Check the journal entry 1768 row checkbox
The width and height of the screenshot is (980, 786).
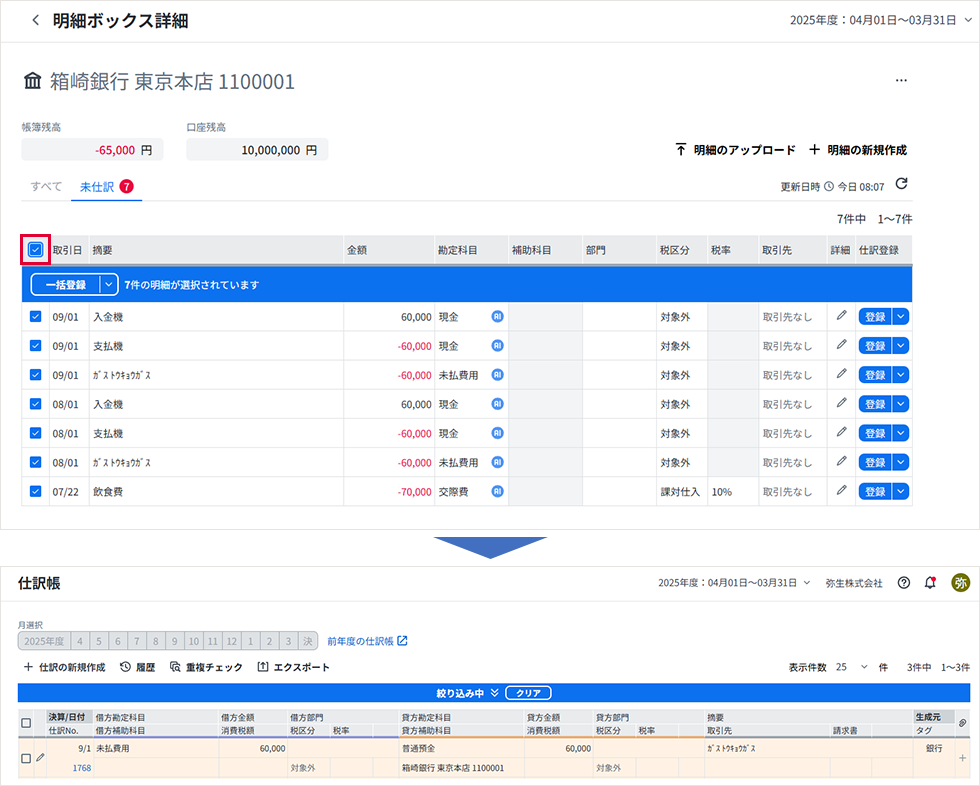click(26, 758)
